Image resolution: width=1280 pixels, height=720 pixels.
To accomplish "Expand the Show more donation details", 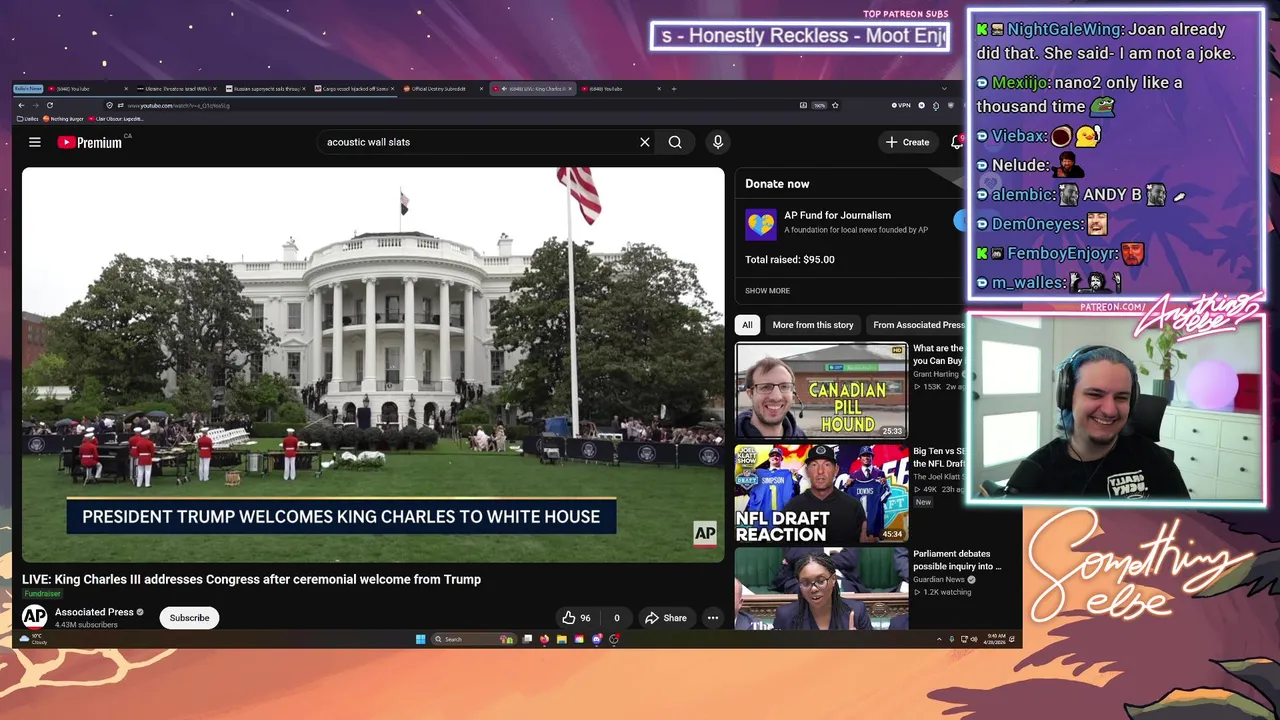I will click(x=767, y=291).
